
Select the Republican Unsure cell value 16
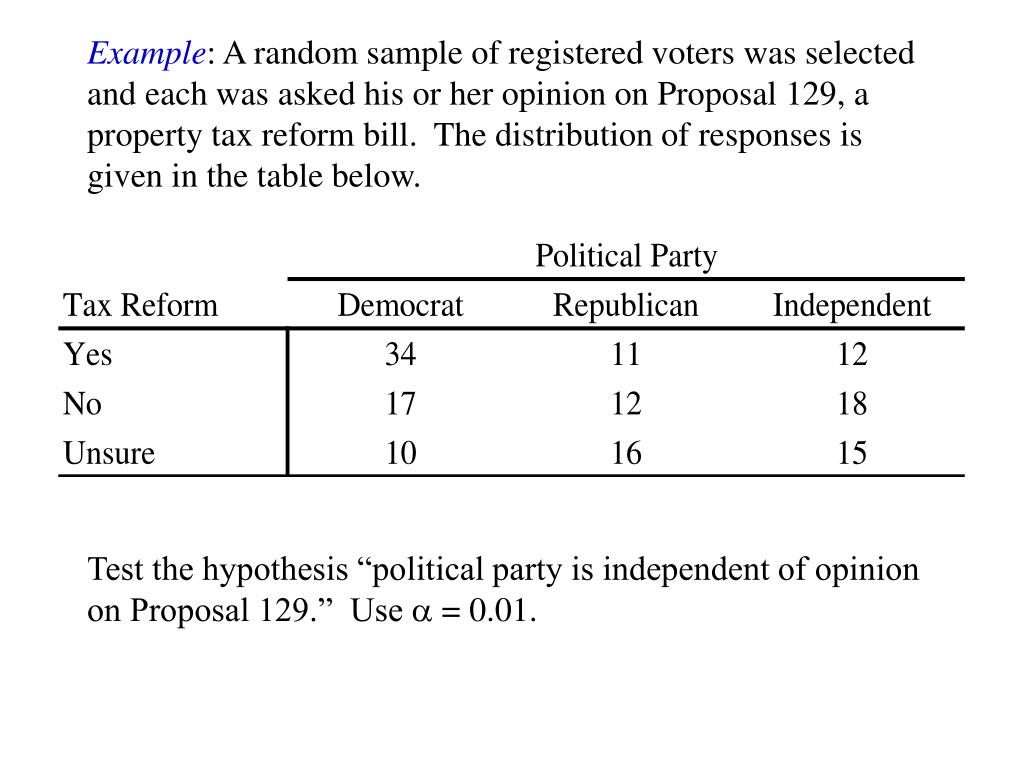pyautogui.click(x=626, y=453)
